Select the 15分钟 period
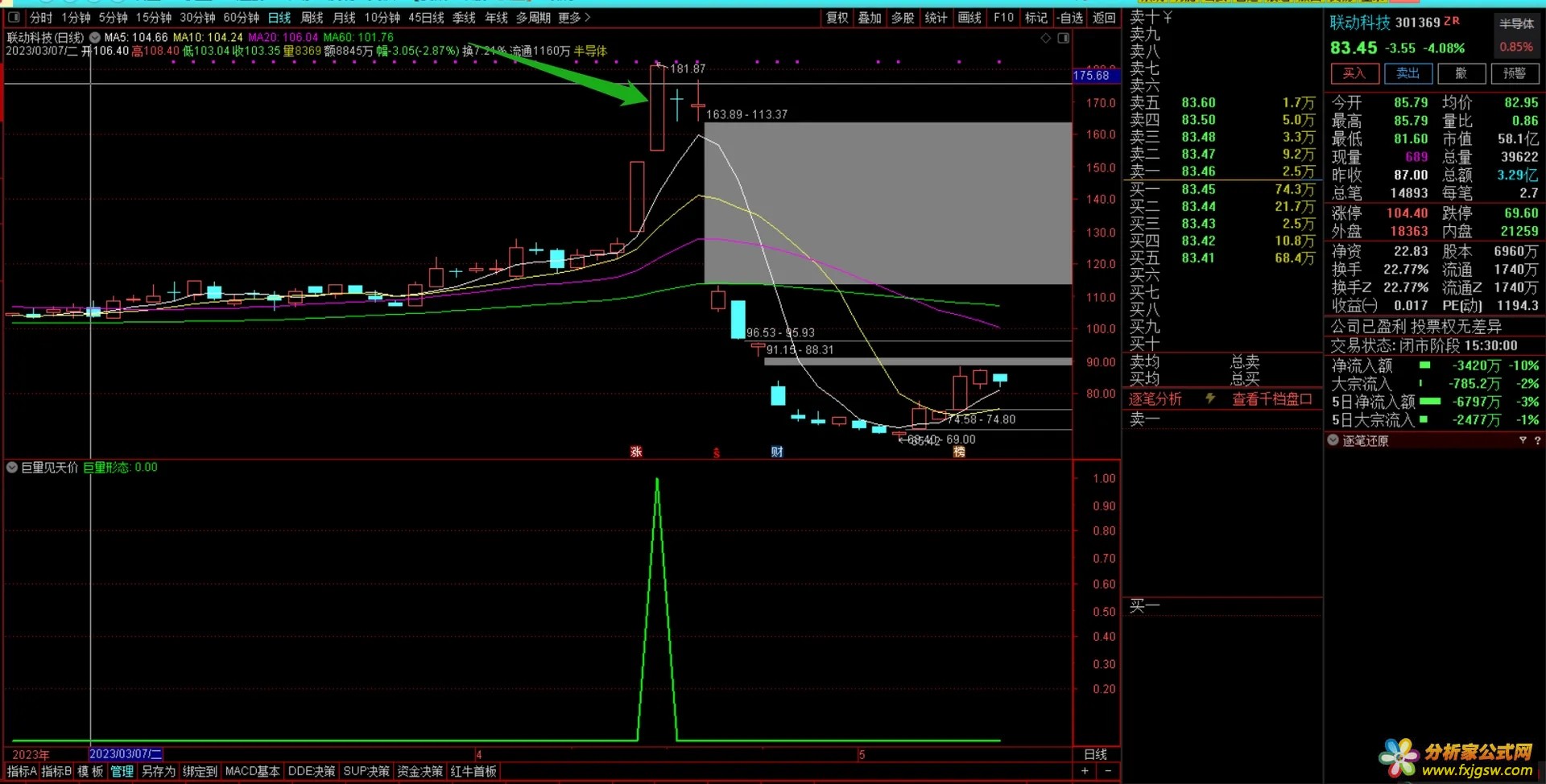This screenshot has width=1546, height=784. [153, 18]
